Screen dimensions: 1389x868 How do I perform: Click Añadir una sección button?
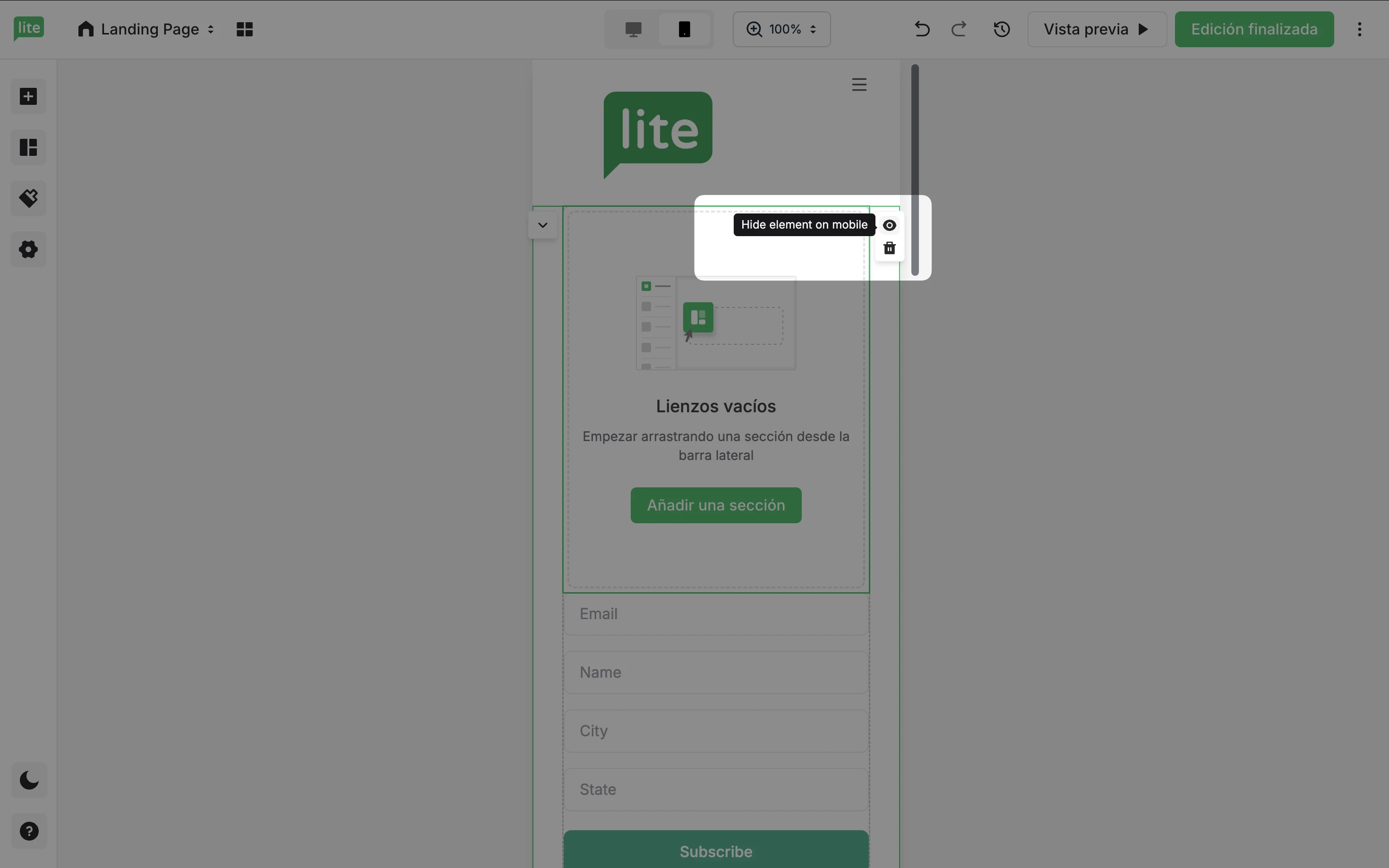coord(715,505)
